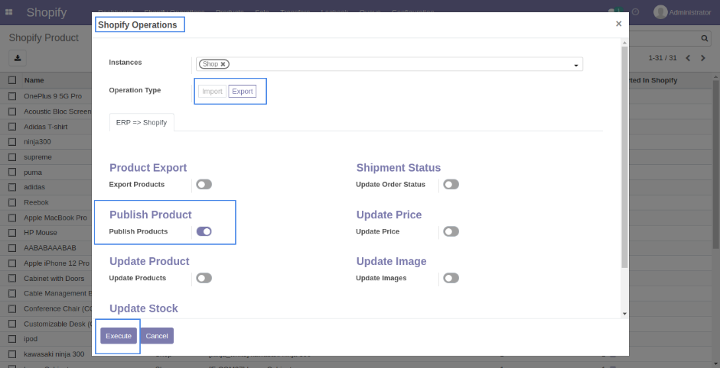Open the ERP => Shopify tab
Screen dimensions: 720x368
(x=141, y=123)
